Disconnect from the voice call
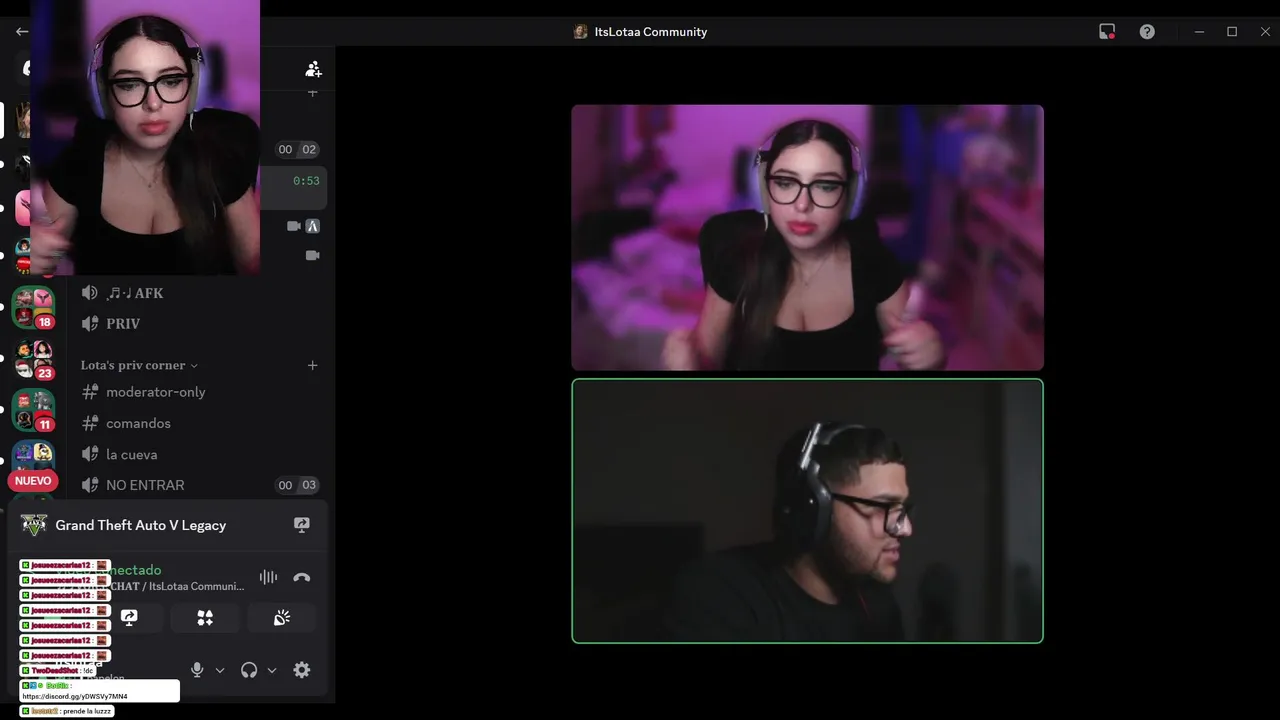 (302, 577)
